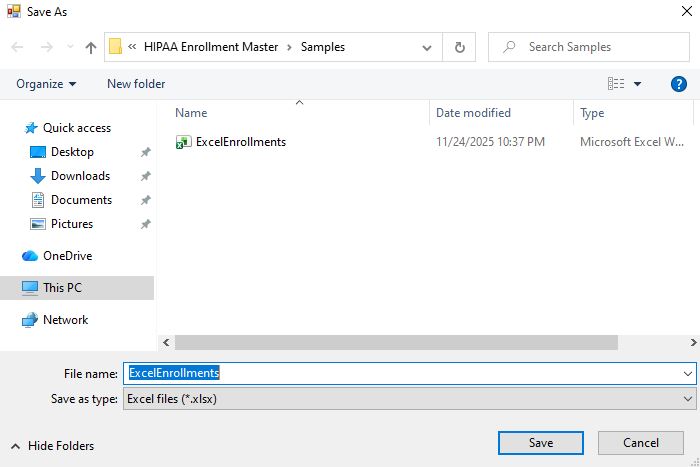The height and width of the screenshot is (467, 700).
Task: Click the folder icon in address bar
Action: tap(115, 46)
